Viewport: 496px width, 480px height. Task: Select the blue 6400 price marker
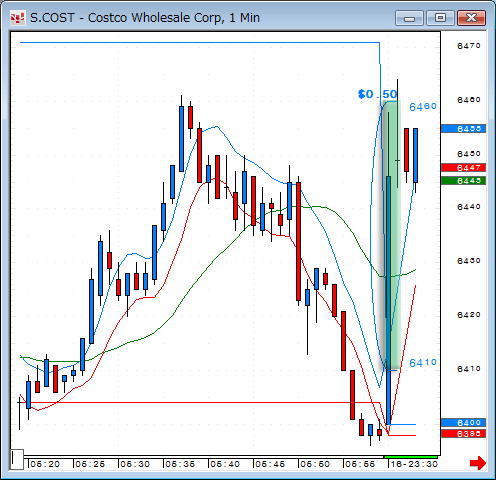[x=463, y=423]
